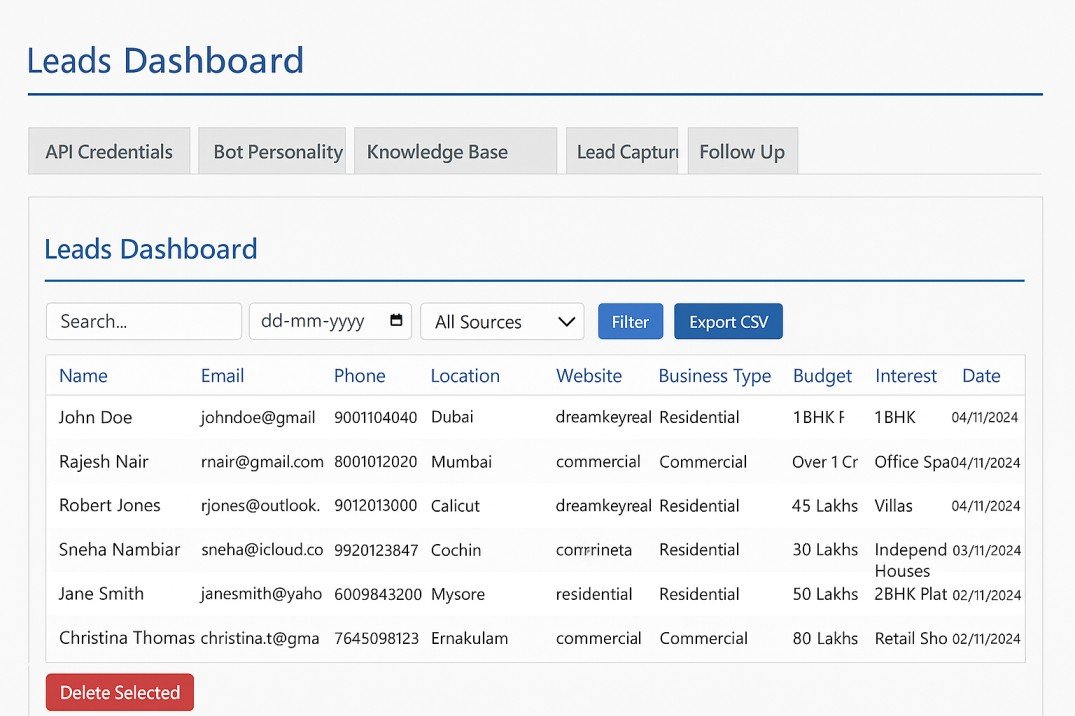The image size is (1075, 716).
Task: Switch to the API Credentials tab
Action: [109, 152]
